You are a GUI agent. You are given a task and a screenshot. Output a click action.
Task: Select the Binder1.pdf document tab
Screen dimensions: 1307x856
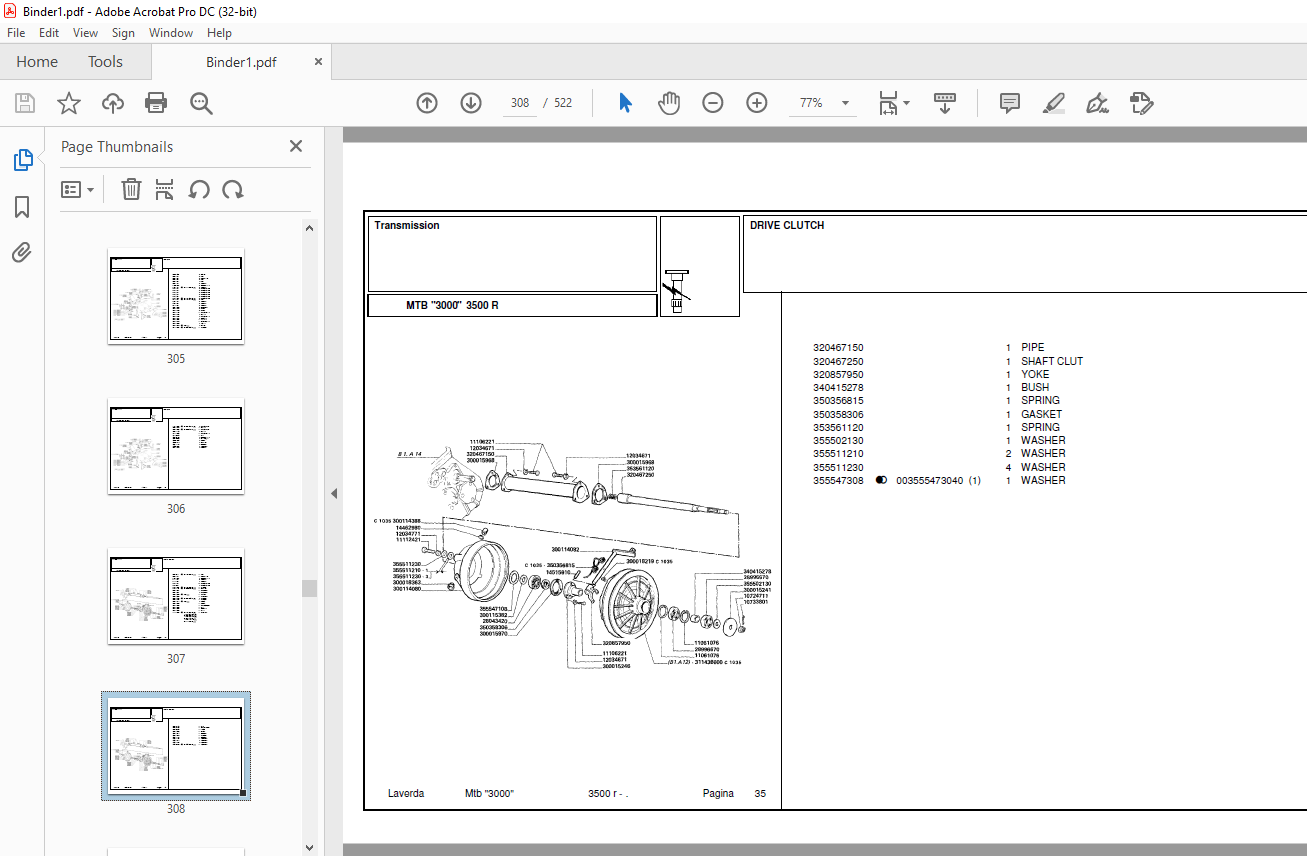point(241,61)
